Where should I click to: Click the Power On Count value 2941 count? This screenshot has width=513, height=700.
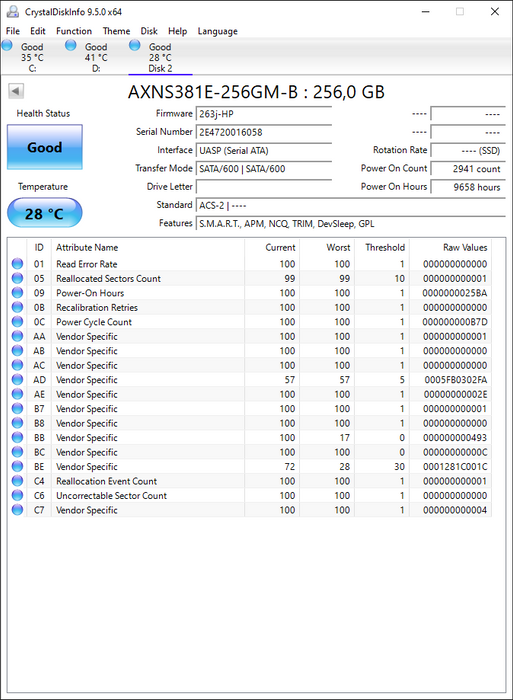[x=468, y=169]
